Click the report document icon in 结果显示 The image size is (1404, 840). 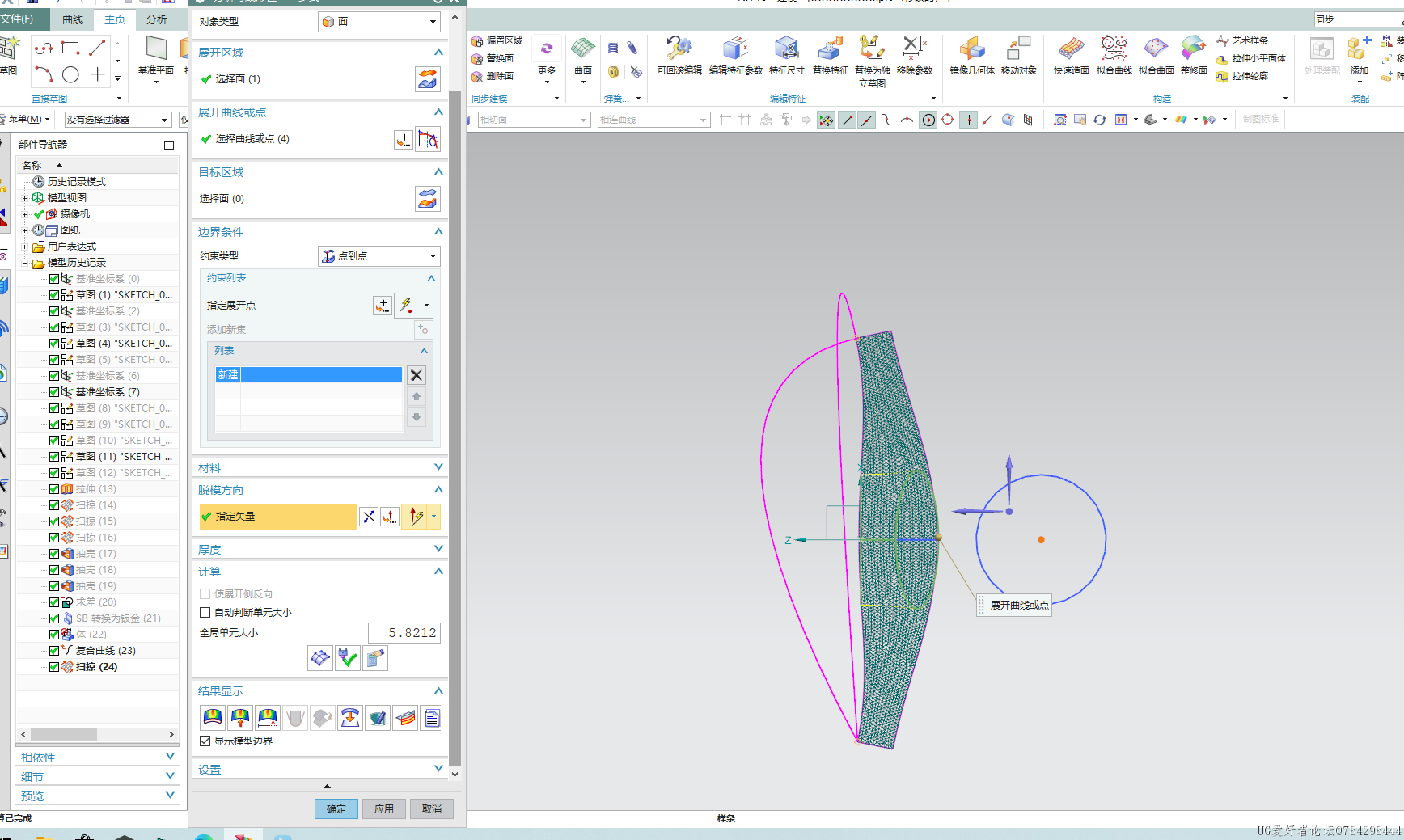[432, 718]
